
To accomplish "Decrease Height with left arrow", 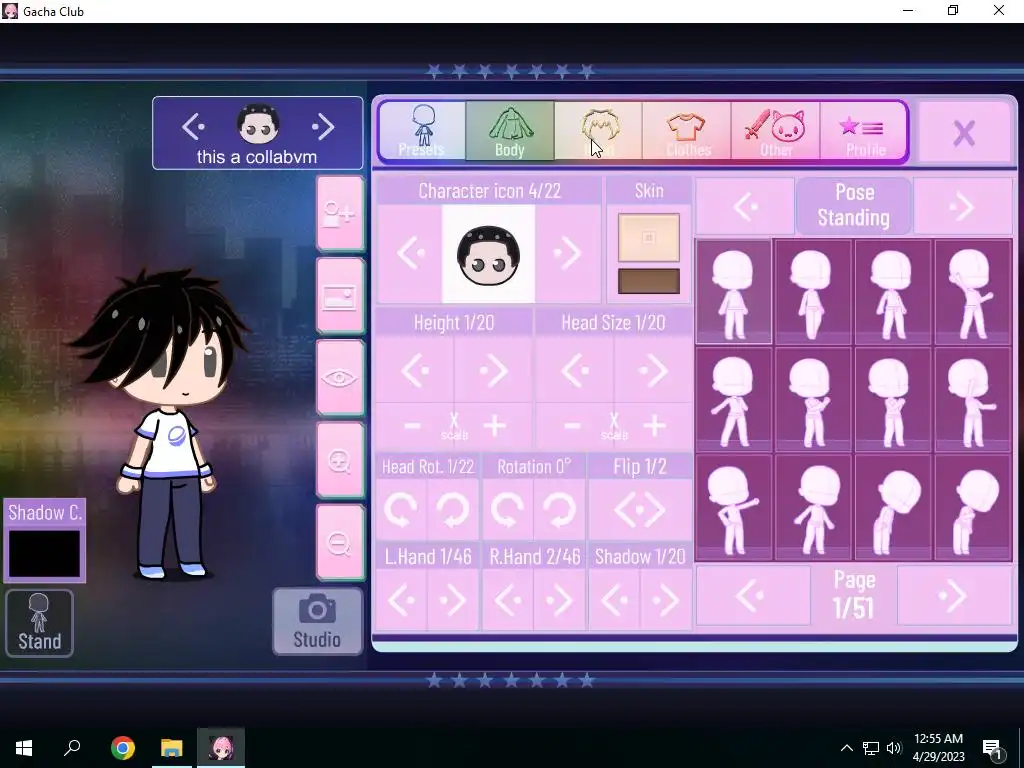I will (x=415, y=370).
